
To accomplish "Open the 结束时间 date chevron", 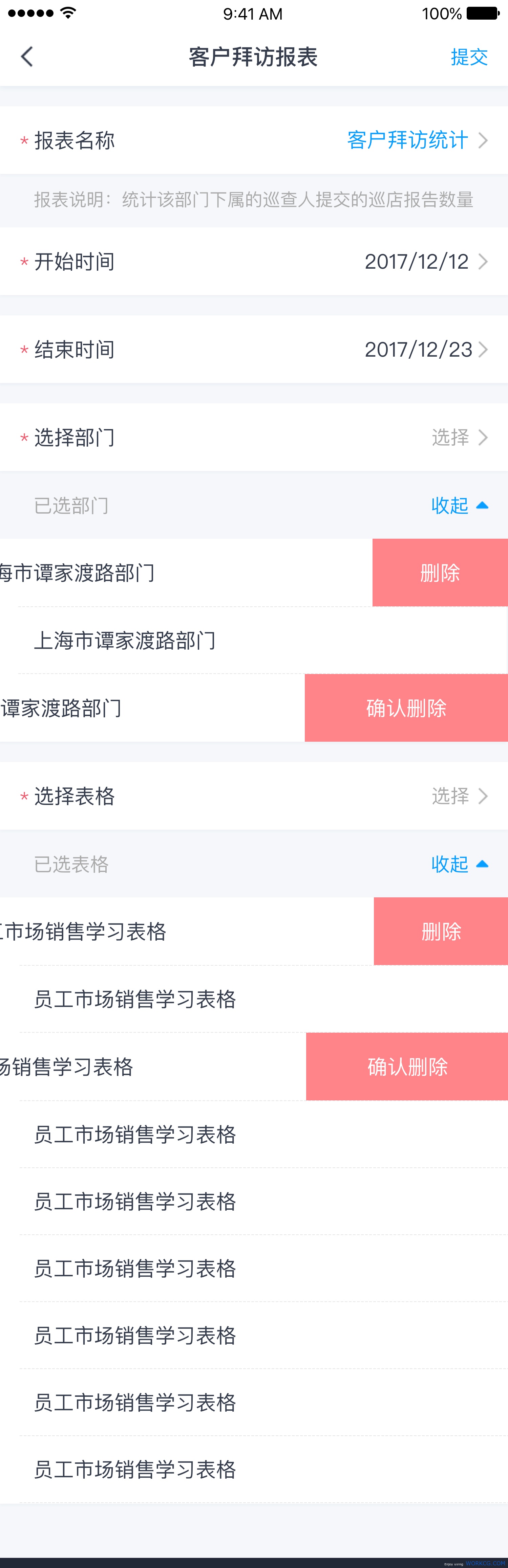I will 483,349.
